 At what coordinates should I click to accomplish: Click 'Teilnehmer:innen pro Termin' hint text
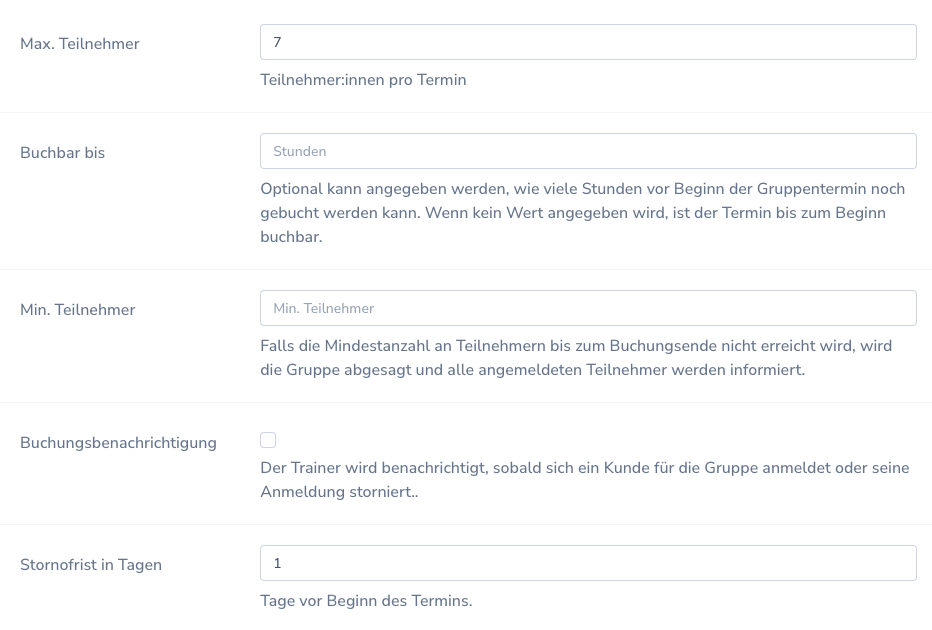pyautogui.click(x=363, y=80)
